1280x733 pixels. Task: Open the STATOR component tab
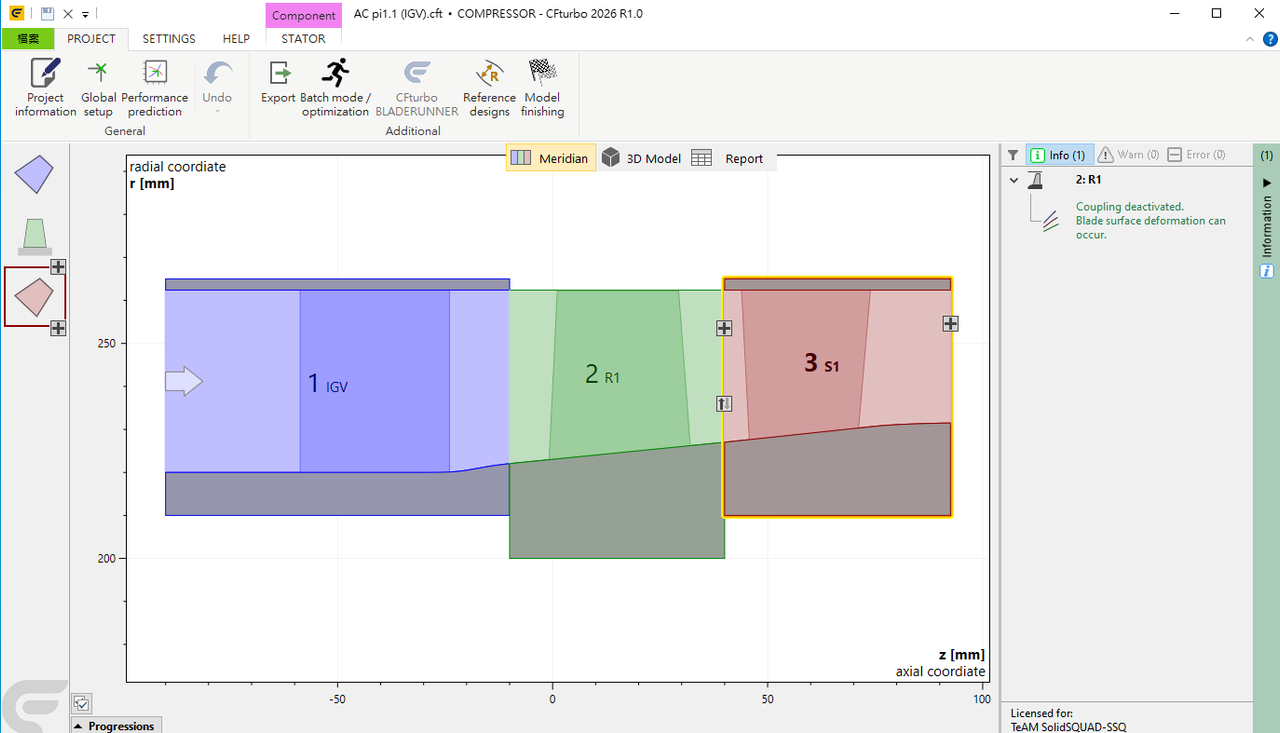pos(303,39)
